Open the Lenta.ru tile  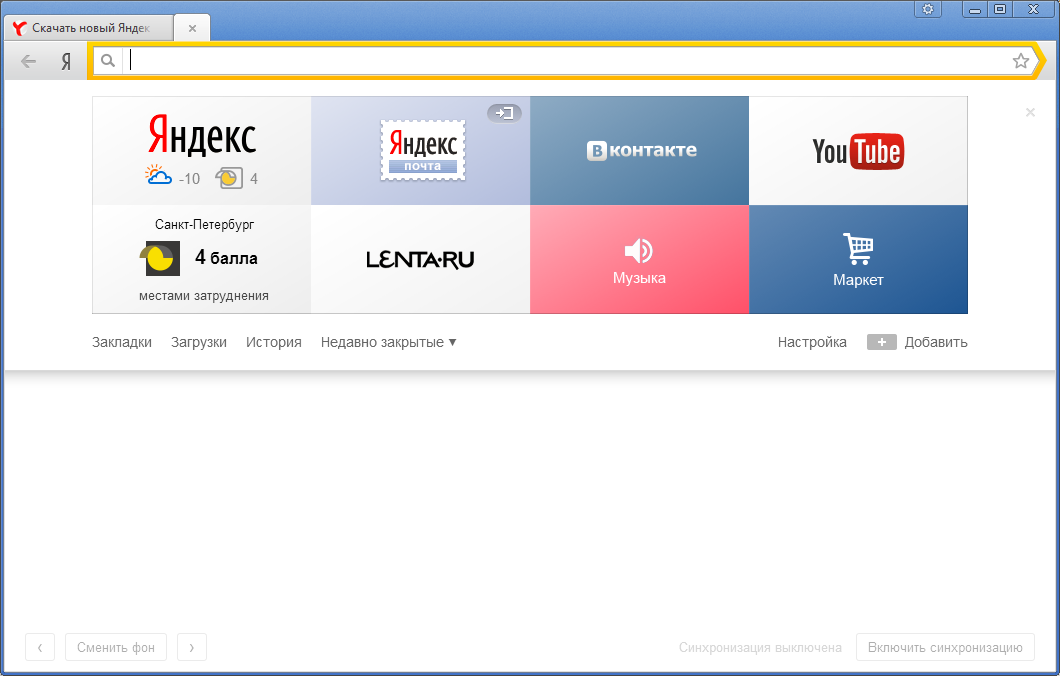coord(420,260)
